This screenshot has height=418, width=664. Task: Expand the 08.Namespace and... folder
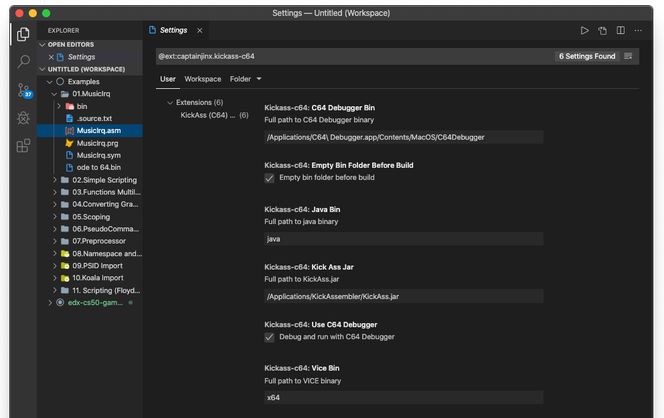[x=55, y=253]
